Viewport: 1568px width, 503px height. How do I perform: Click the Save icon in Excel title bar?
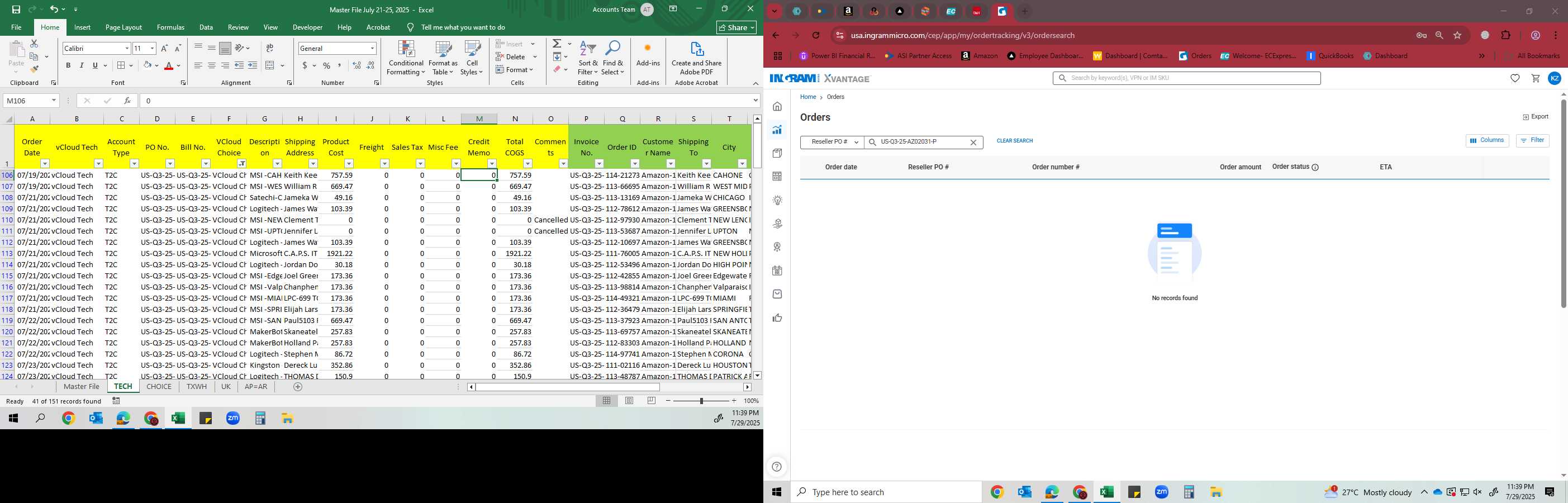[16, 9]
